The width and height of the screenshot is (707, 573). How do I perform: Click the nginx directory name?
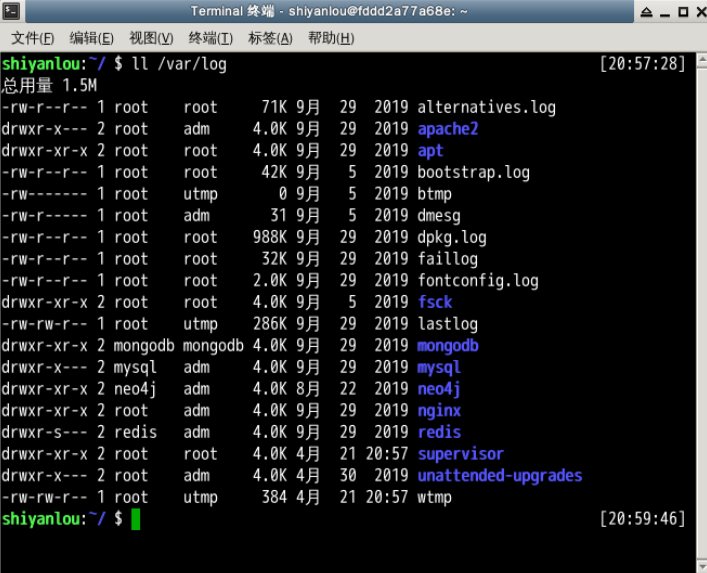[439, 411]
